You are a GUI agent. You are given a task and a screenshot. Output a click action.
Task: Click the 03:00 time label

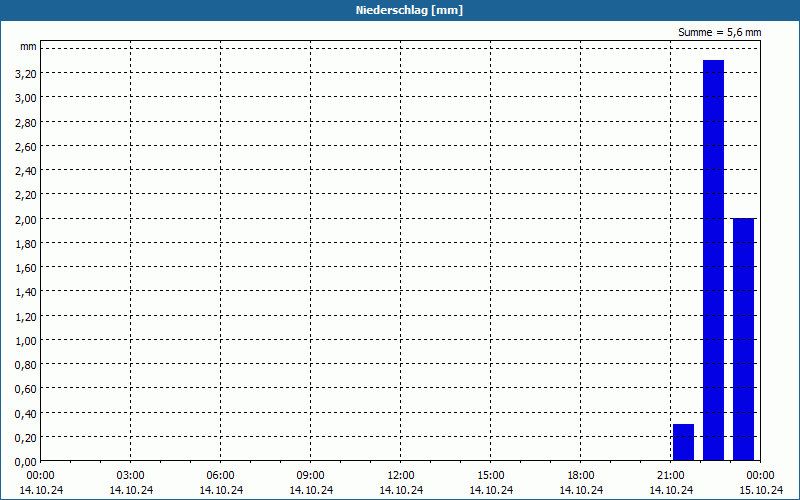pyautogui.click(x=131, y=476)
